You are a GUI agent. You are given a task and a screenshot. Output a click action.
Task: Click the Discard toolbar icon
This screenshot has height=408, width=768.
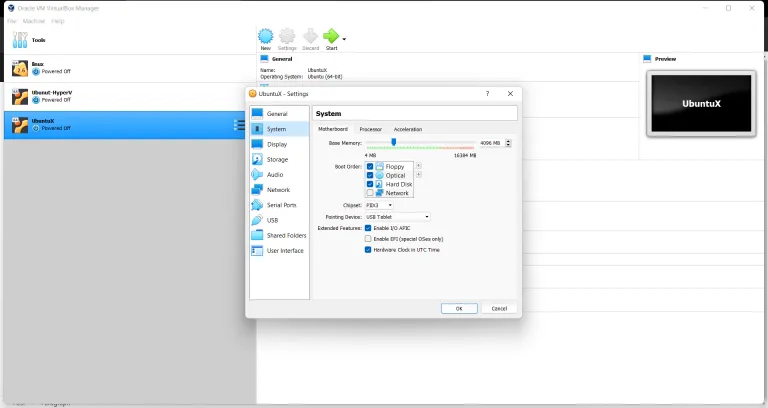point(311,36)
